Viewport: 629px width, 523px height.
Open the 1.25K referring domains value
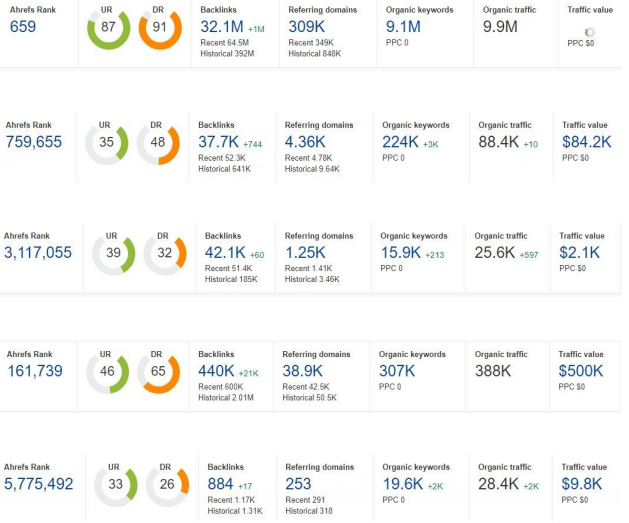(x=306, y=253)
